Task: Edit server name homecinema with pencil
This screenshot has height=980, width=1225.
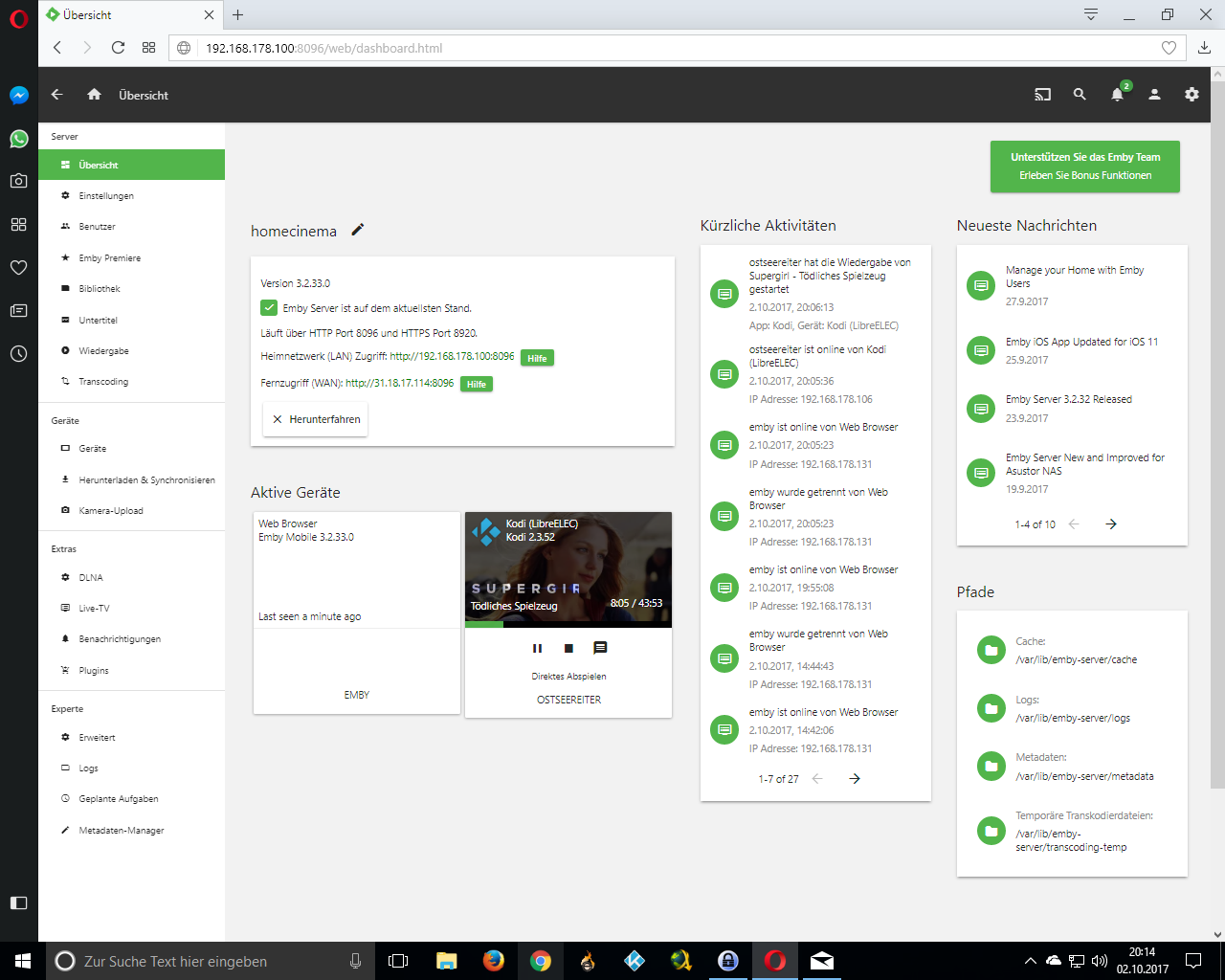Action: [x=358, y=230]
